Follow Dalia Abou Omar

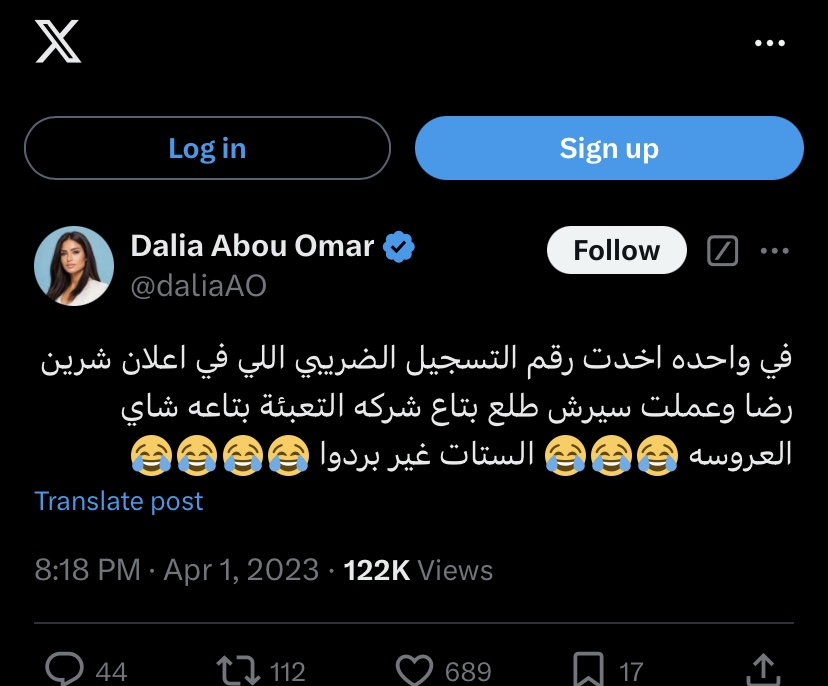click(x=616, y=250)
